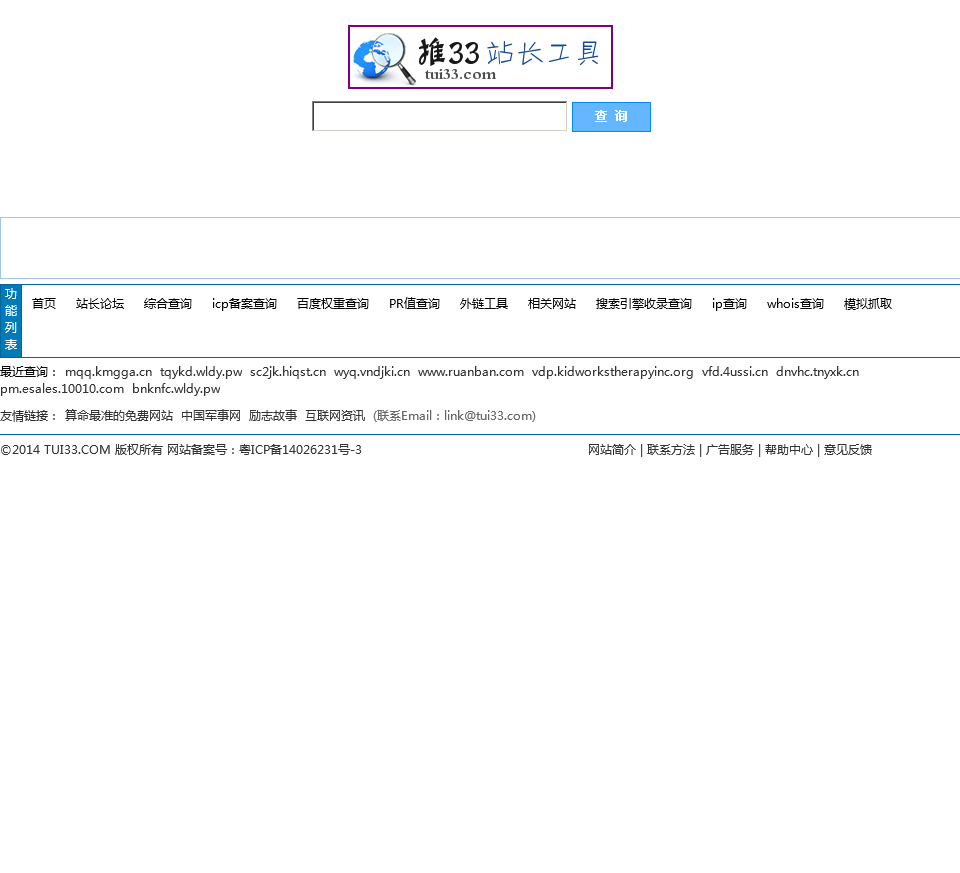This screenshot has height=873, width=960.
Task: Click the 查询 search button
Action: tap(611, 116)
